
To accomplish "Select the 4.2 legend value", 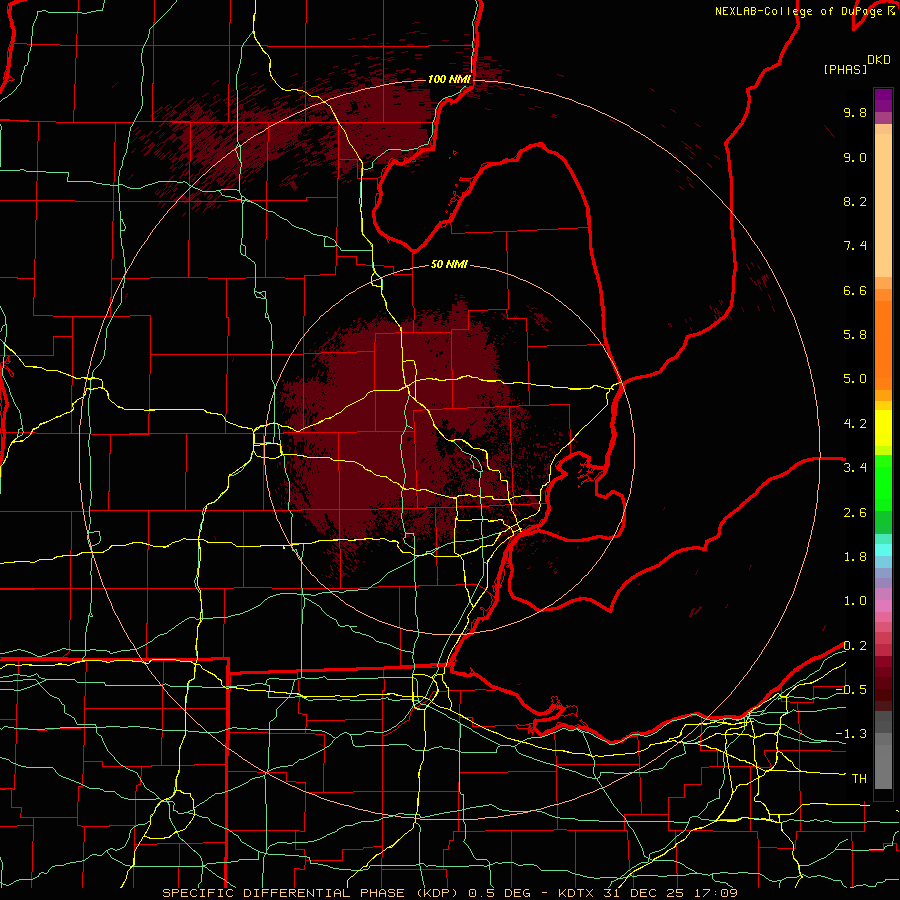I will point(855,424).
